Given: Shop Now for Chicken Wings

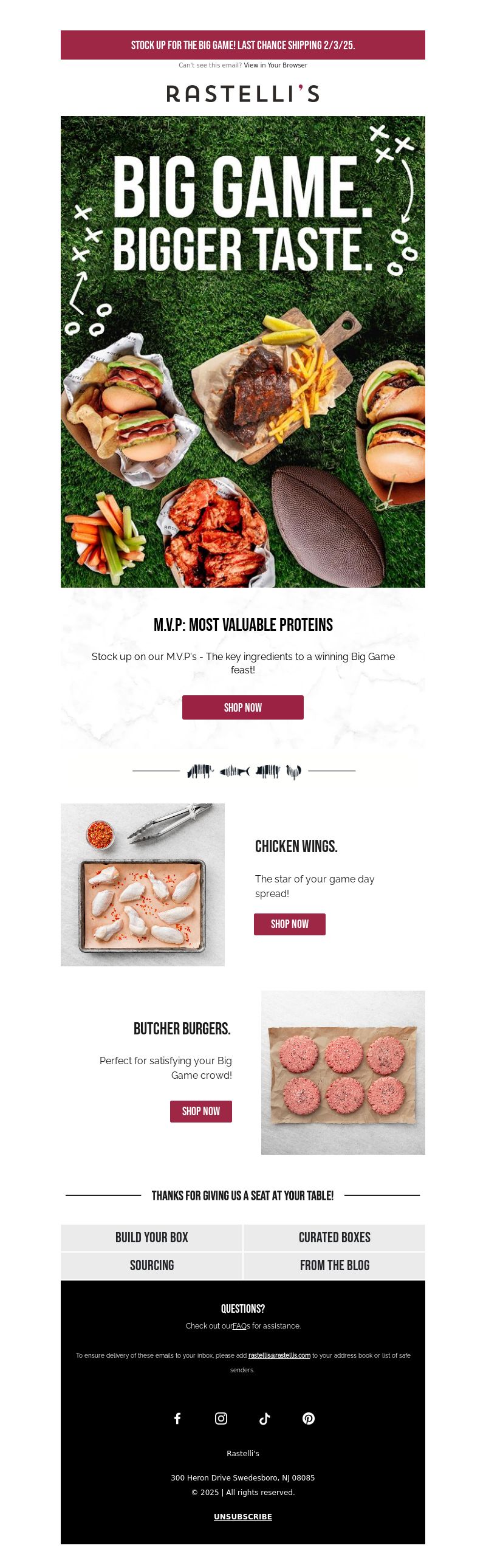Looking at the screenshot, I should pos(290,924).
